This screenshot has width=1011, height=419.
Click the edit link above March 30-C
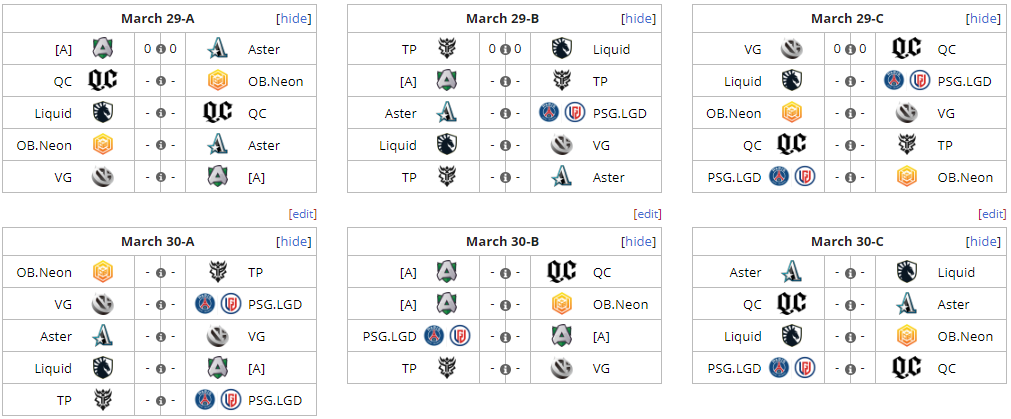[x=992, y=214]
